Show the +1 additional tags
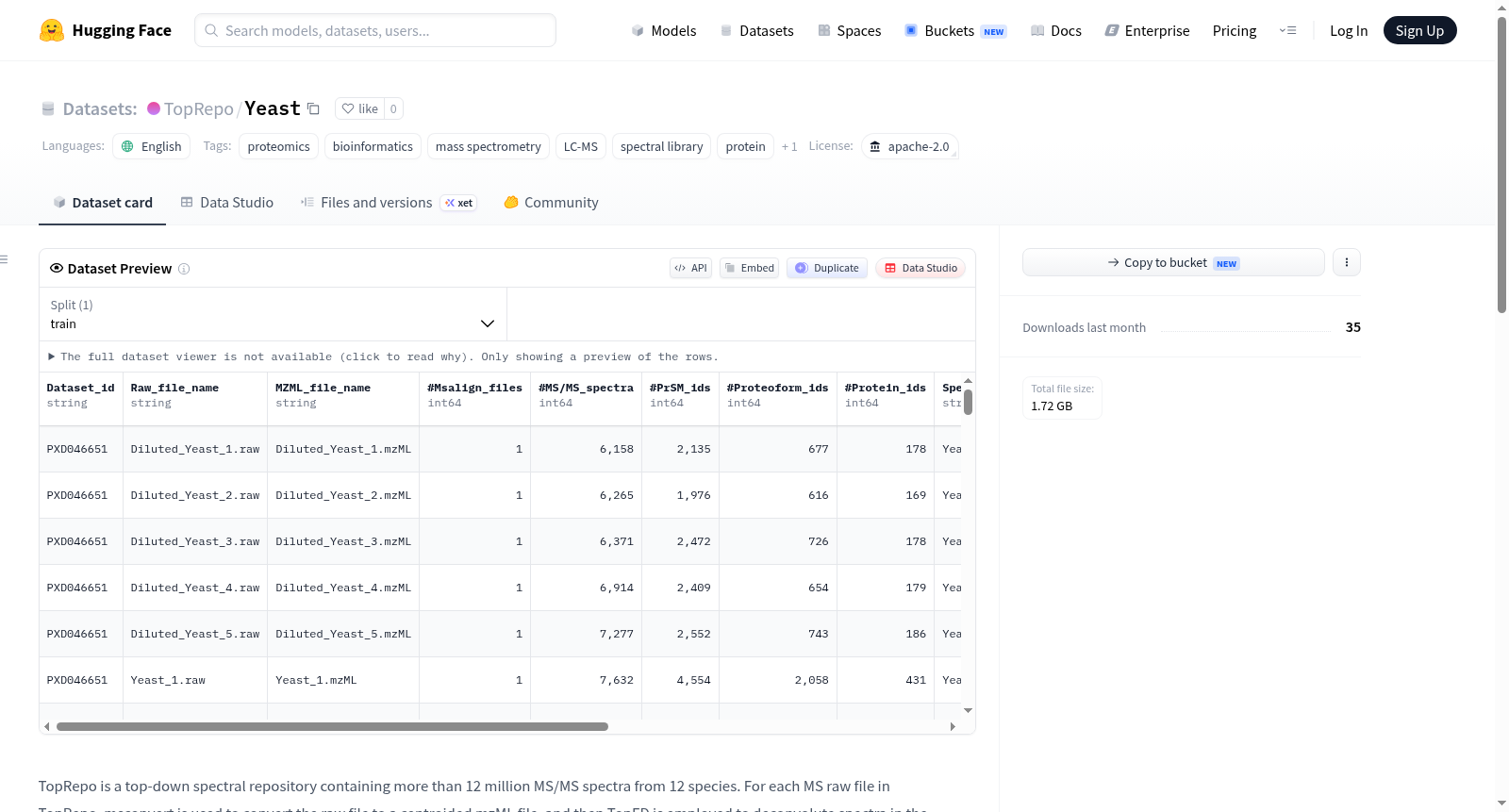The image size is (1509, 812). coord(789,146)
